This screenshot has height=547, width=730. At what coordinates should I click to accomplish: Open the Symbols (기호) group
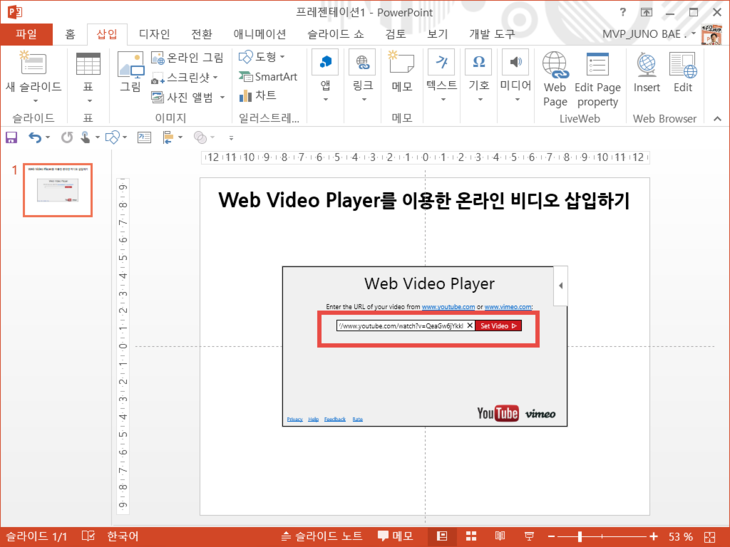479,62
